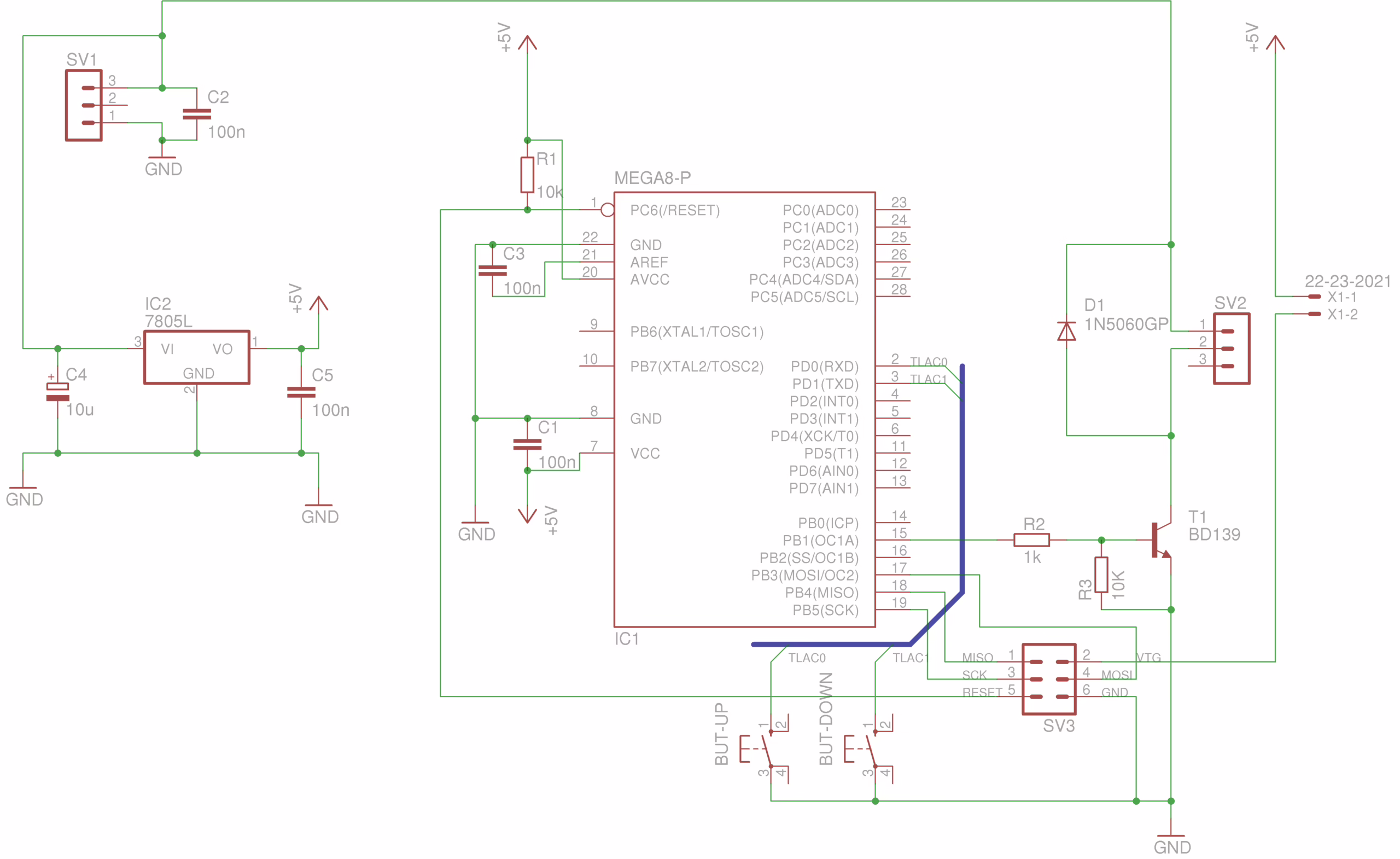Click the R3 10K vertical resistor

pyautogui.click(x=1101, y=576)
